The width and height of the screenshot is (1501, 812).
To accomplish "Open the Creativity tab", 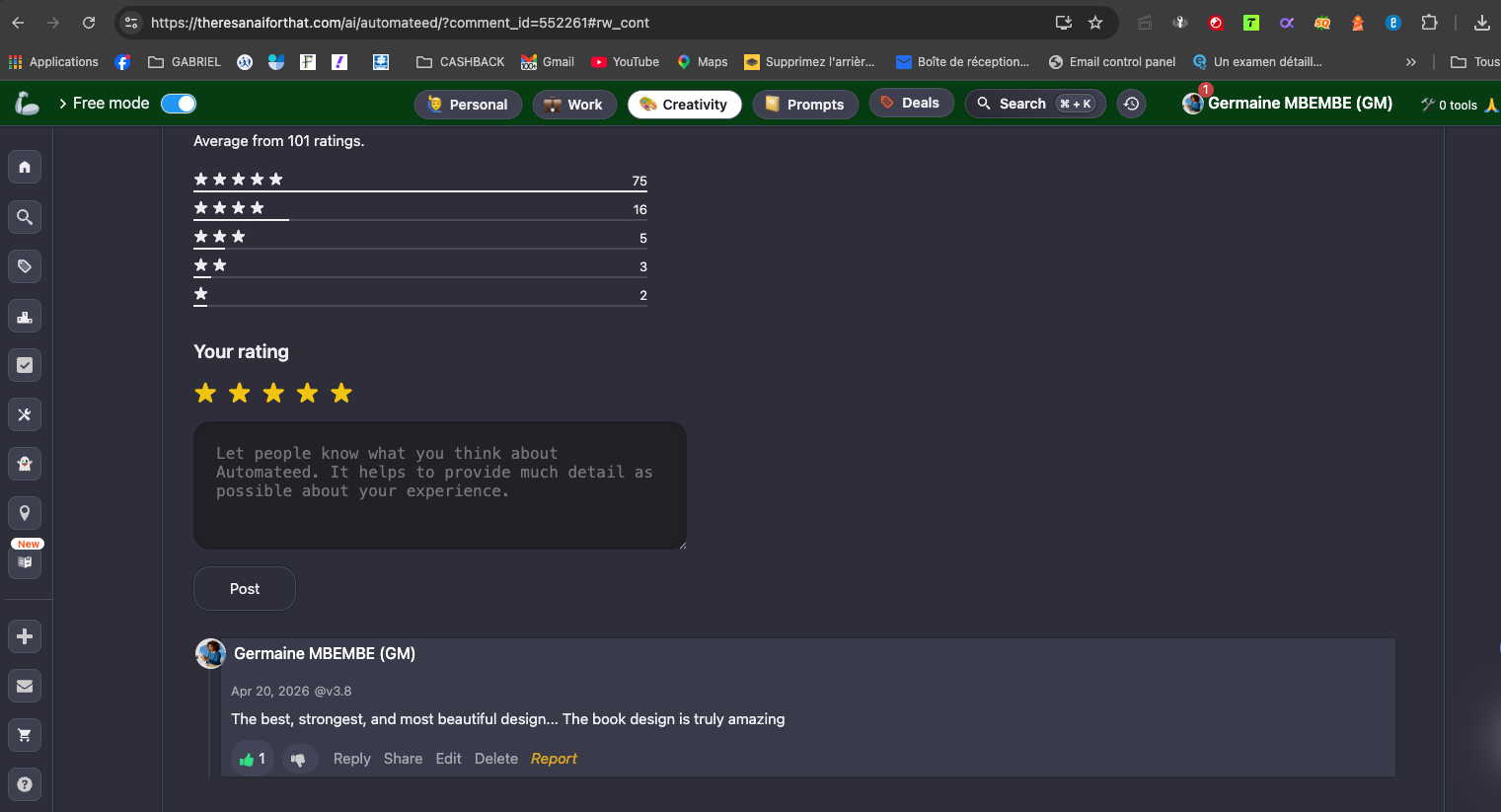I will tap(684, 104).
